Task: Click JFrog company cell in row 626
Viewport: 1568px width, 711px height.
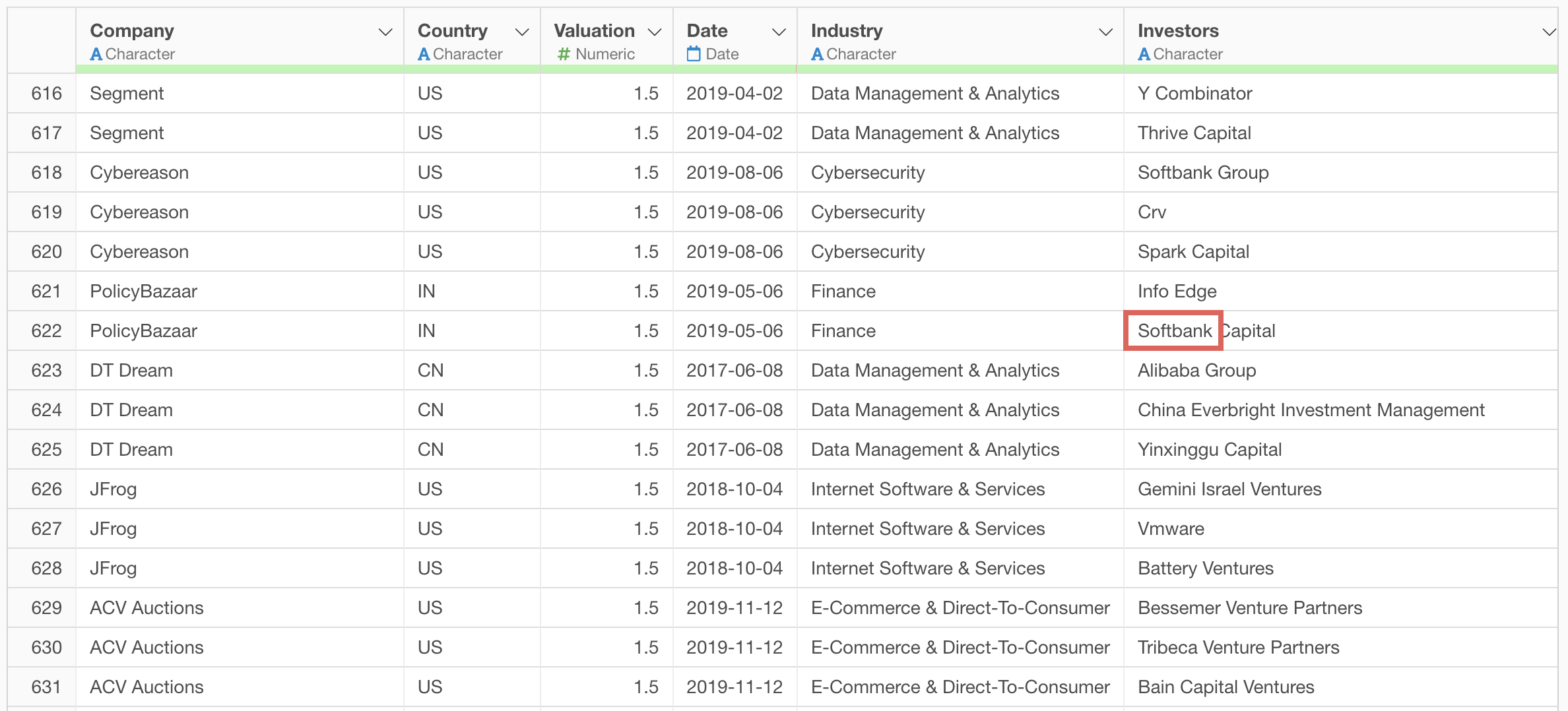Action: [x=240, y=489]
